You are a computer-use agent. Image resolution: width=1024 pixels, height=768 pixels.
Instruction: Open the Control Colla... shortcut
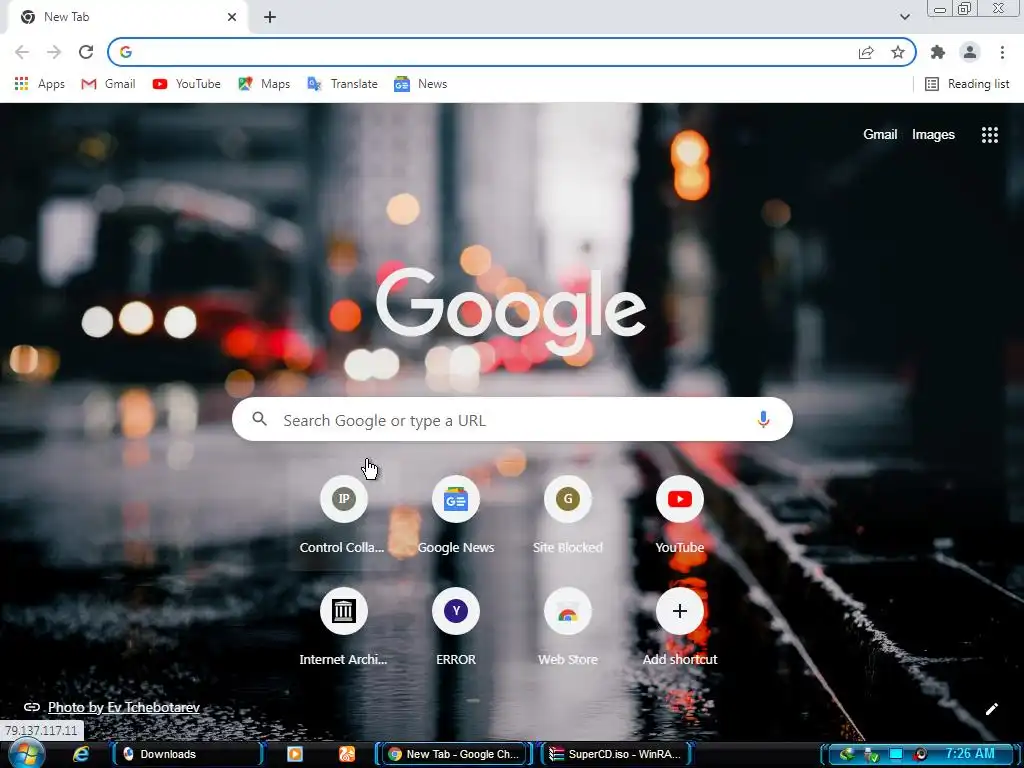coord(343,517)
